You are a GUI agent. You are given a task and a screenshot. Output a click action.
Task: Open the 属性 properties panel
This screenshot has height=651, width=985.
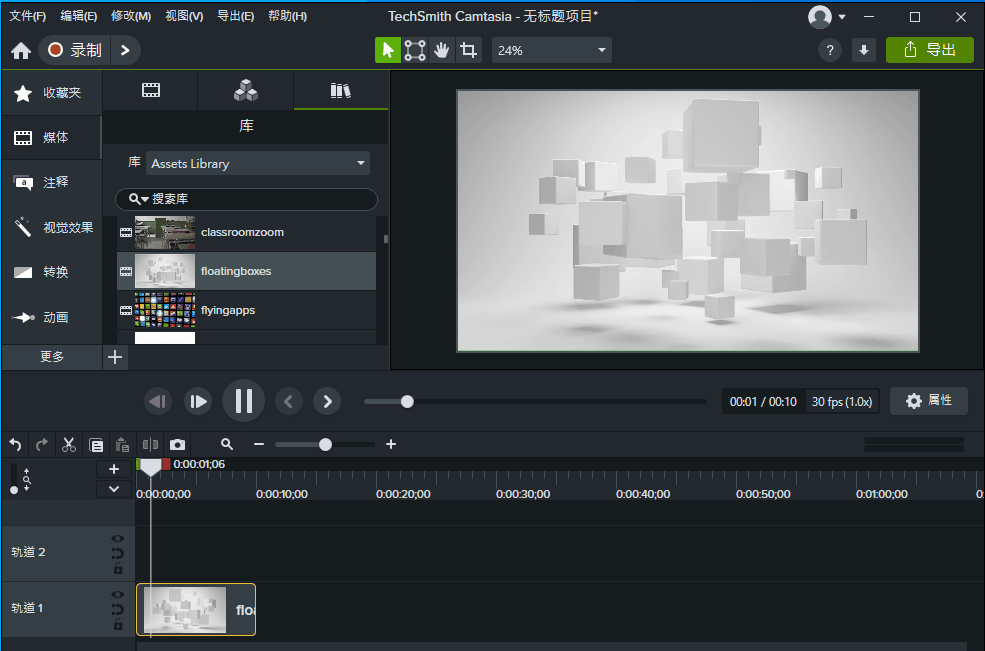(928, 400)
